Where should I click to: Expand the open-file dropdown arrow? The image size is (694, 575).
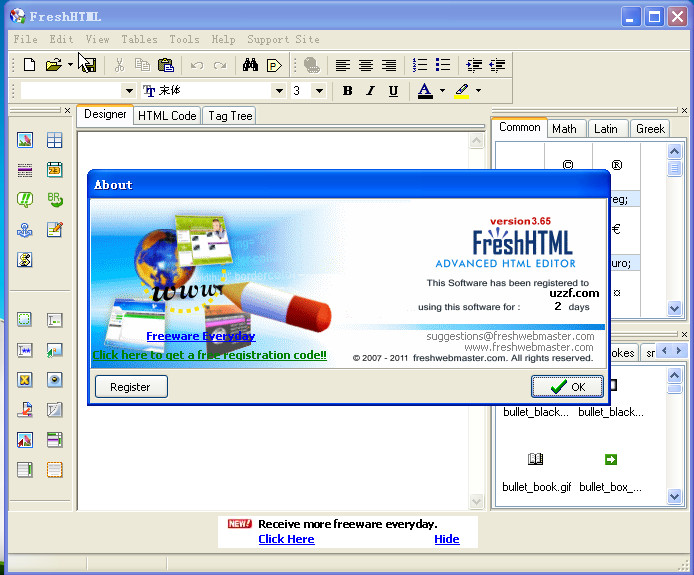[70, 65]
